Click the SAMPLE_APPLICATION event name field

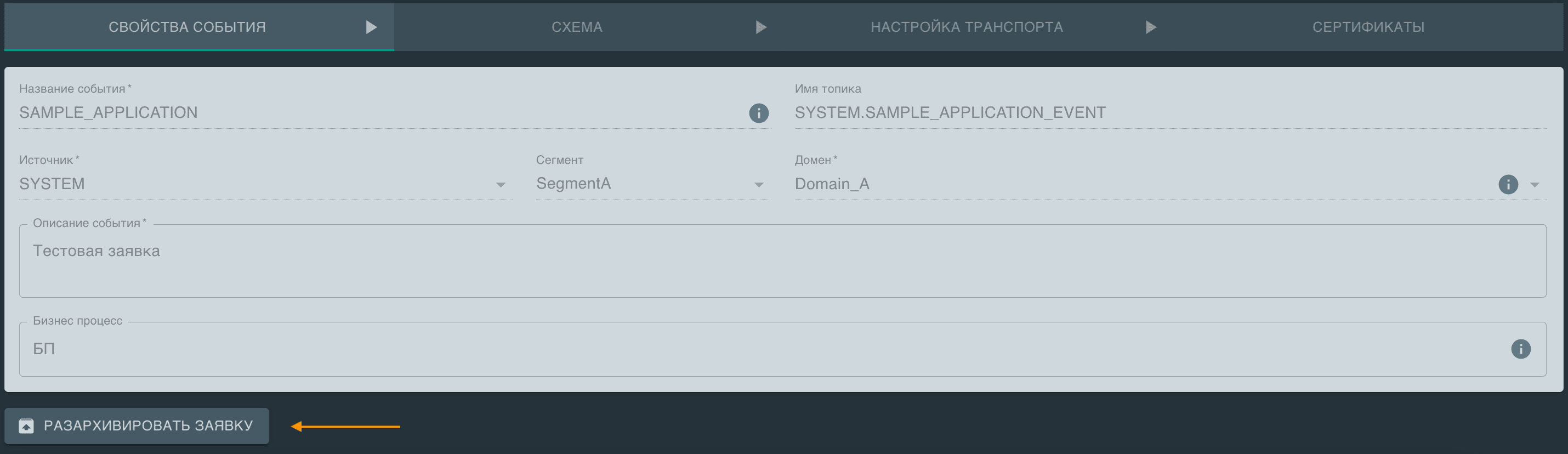(365, 112)
